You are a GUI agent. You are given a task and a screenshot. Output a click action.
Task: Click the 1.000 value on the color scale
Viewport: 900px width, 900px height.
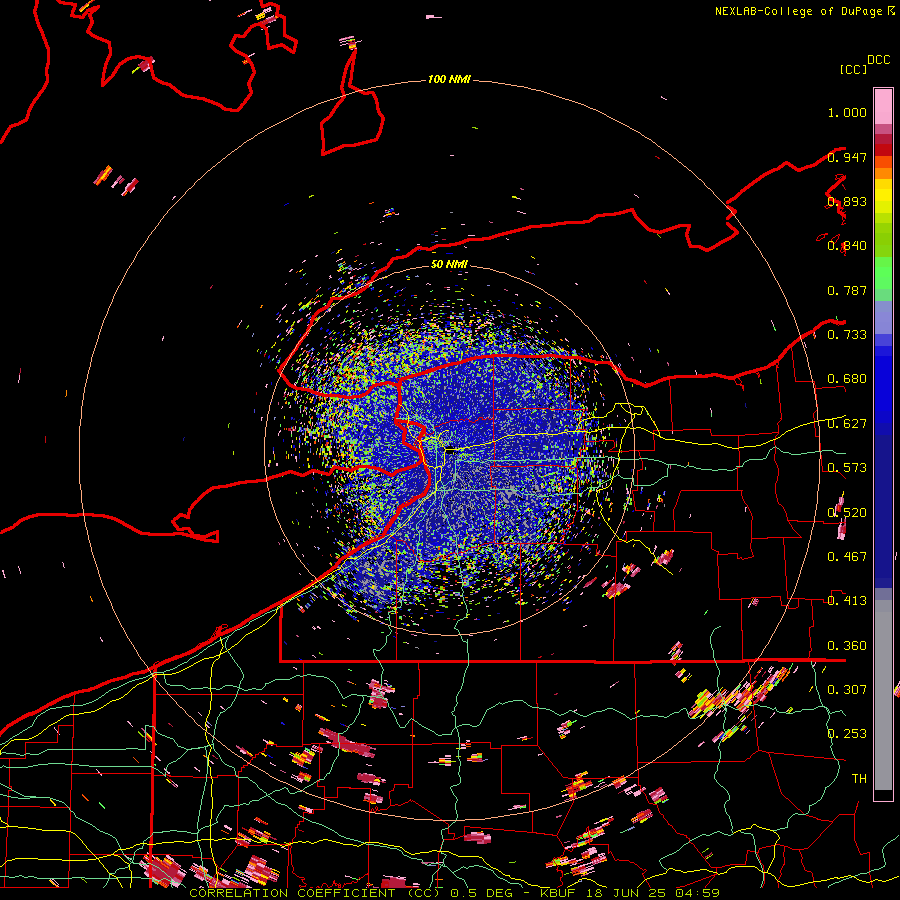click(847, 112)
